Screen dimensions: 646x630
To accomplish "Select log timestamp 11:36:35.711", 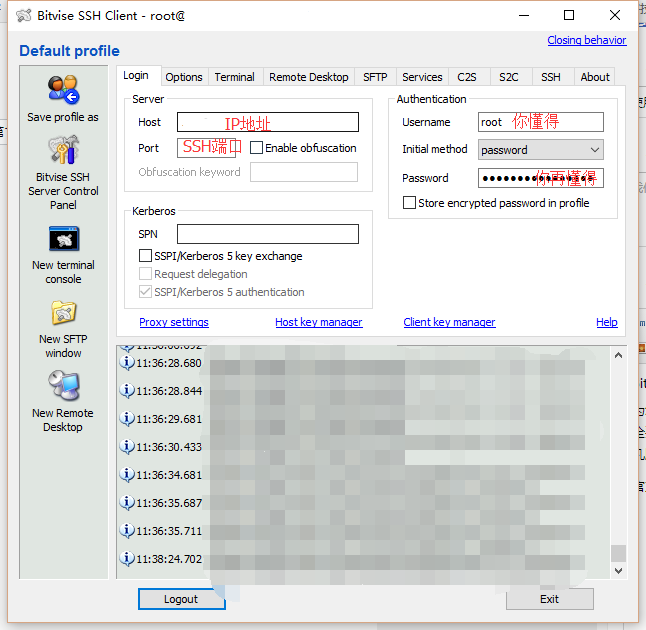I will tap(169, 531).
